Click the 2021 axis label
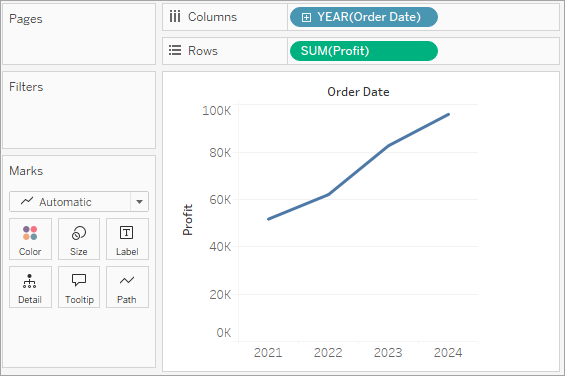The width and height of the screenshot is (565, 376). point(268,353)
